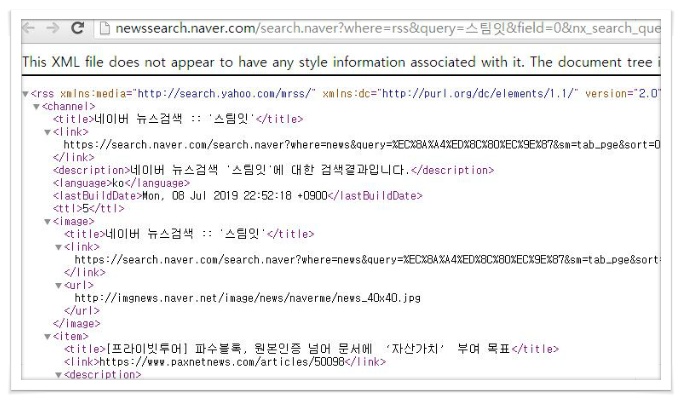Click the closing </image> tag
Image resolution: width=682 pixels, height=400 pixels.
click(77, 324)
